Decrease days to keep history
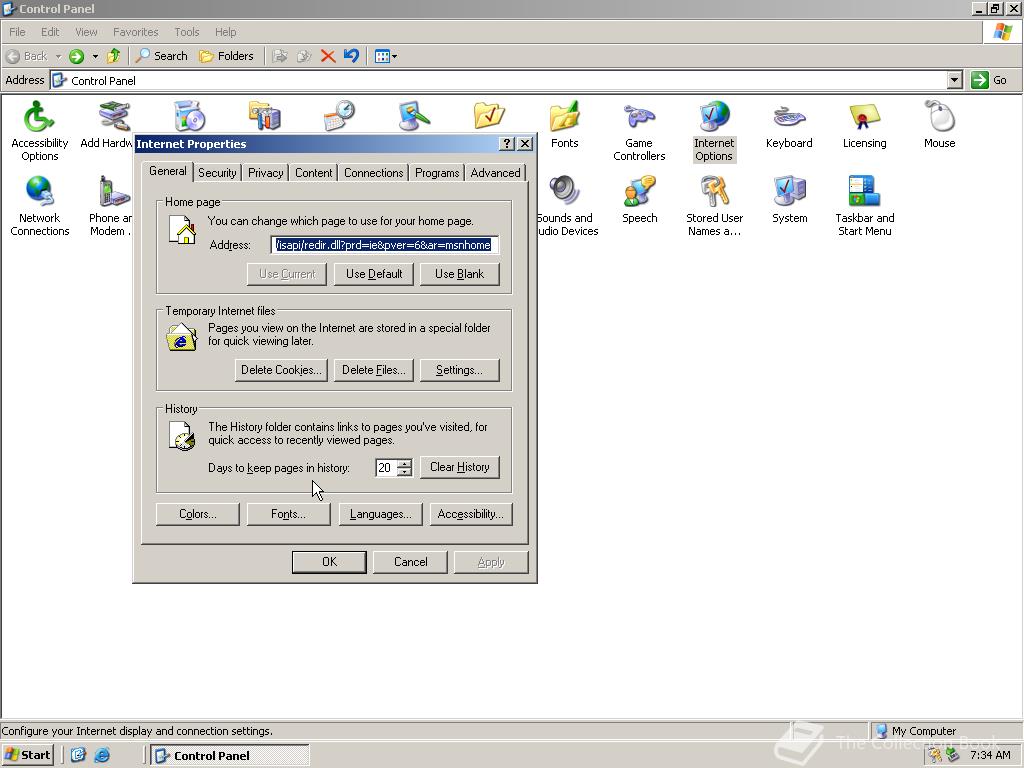Screen dimensions: 1024x768 (405, 472)
